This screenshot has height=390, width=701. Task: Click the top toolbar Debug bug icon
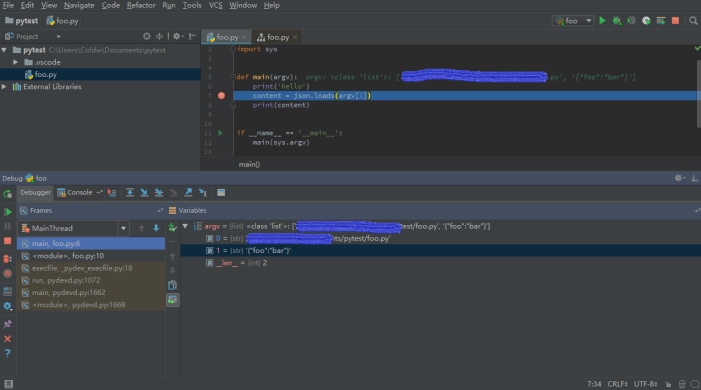click(617, 21)
